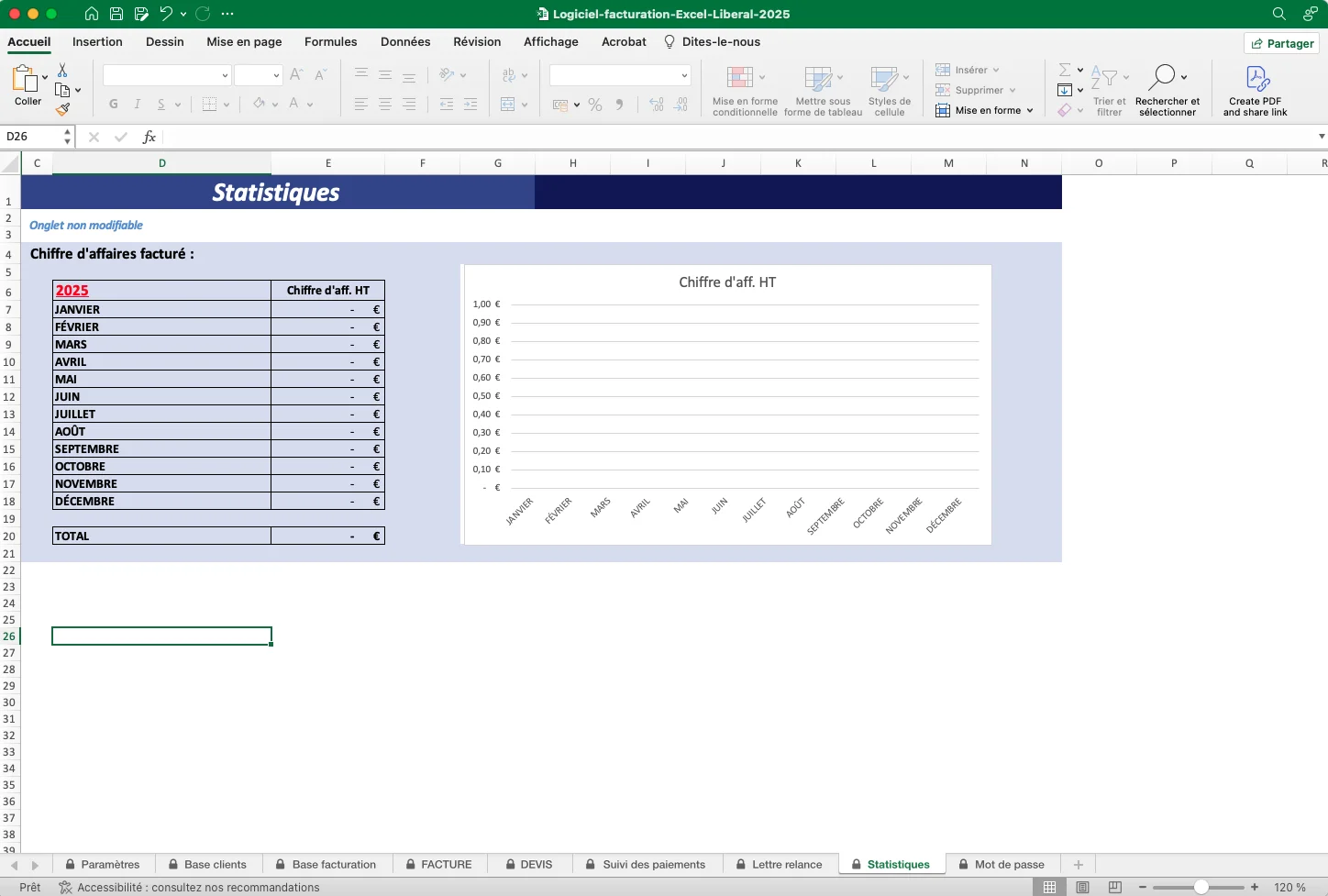Image resolution: width=1328 pixels, height=896 pixels.
Task: Click the Partager button
Action: 1281,43
